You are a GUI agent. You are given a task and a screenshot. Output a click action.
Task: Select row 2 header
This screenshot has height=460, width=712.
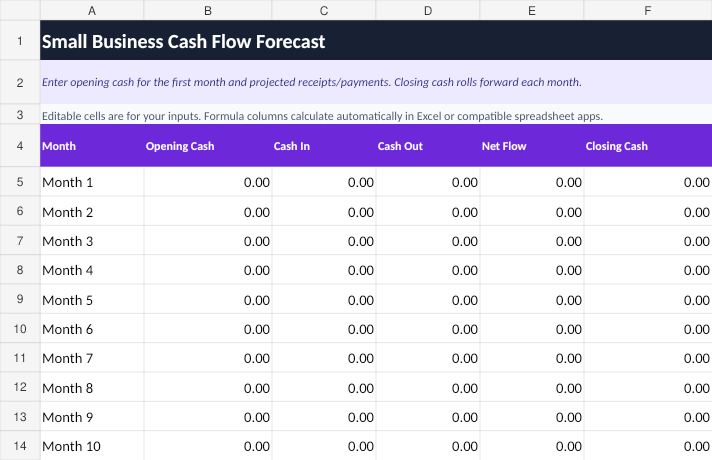click(20, 82)
